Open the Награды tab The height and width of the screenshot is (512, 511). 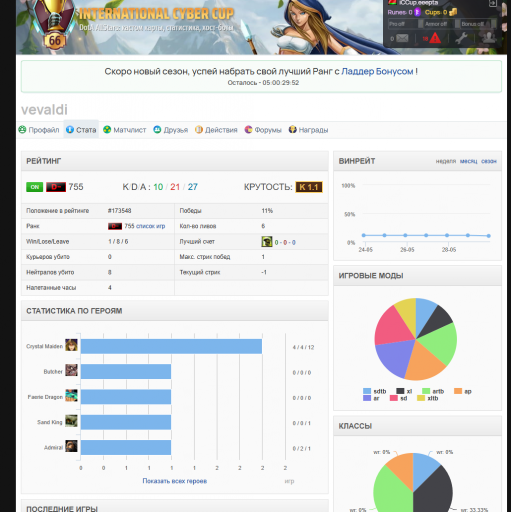[x=309, y=130]
